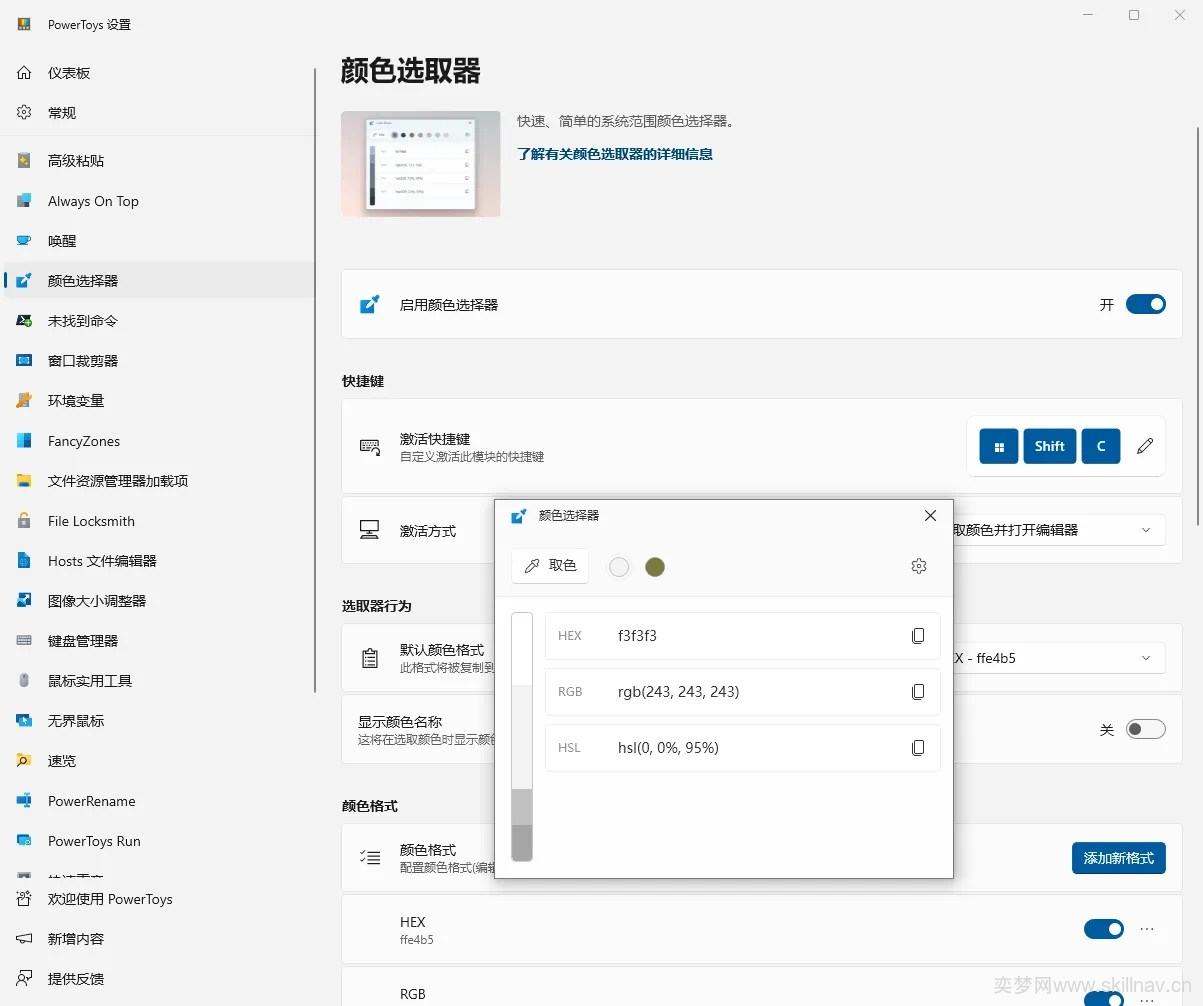Viewport: 1203px width, 1006px height.
Task: Open settings gear in 颜色选择器 popup
Action: (919, 566)
